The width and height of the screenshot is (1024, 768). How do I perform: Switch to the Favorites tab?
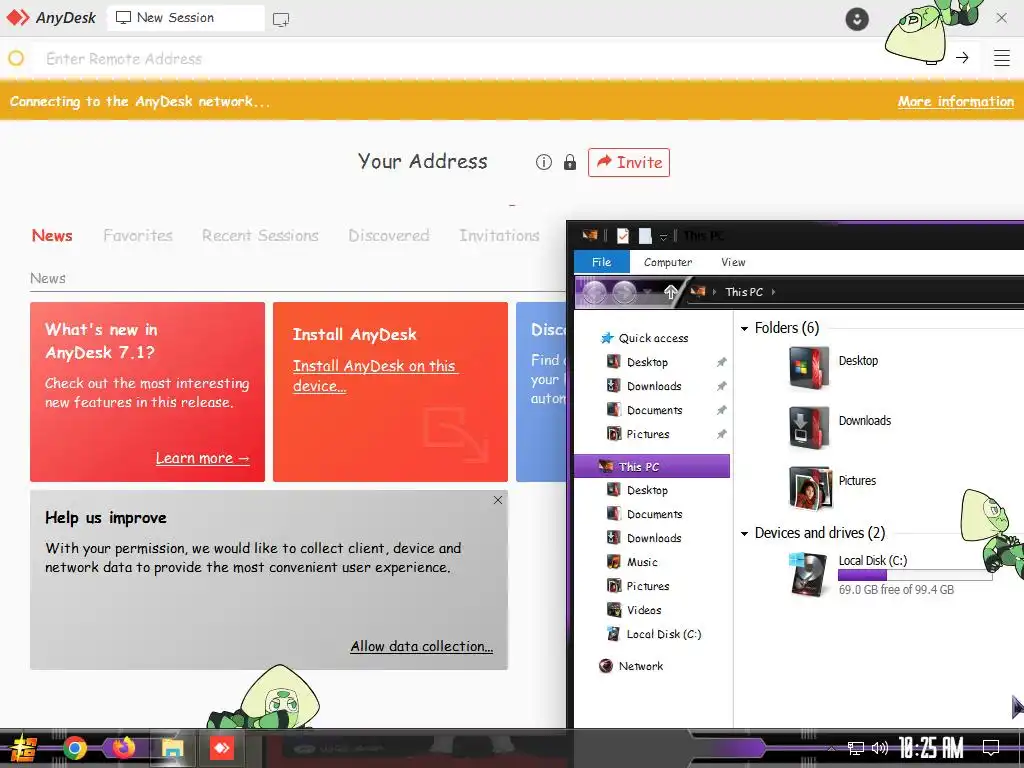138,235
